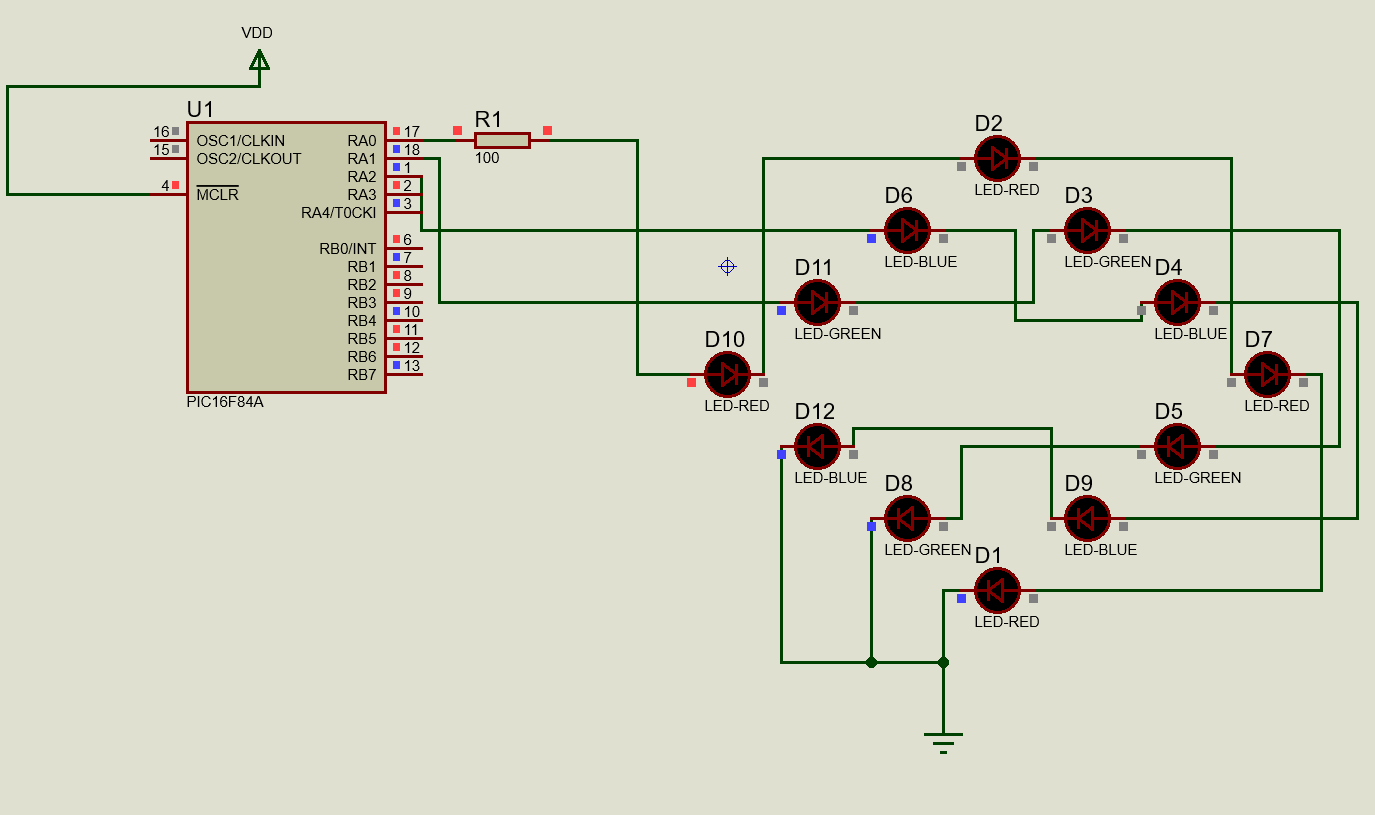Select the LED-RED component D2

[x=997, y=158]
